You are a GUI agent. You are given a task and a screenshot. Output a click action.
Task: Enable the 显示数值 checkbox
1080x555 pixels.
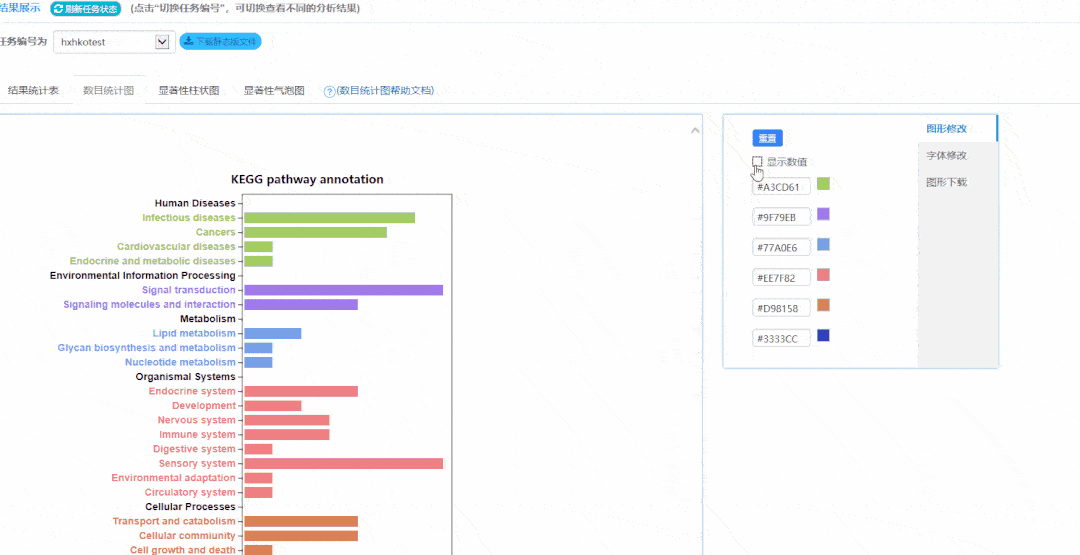(758, 161)
